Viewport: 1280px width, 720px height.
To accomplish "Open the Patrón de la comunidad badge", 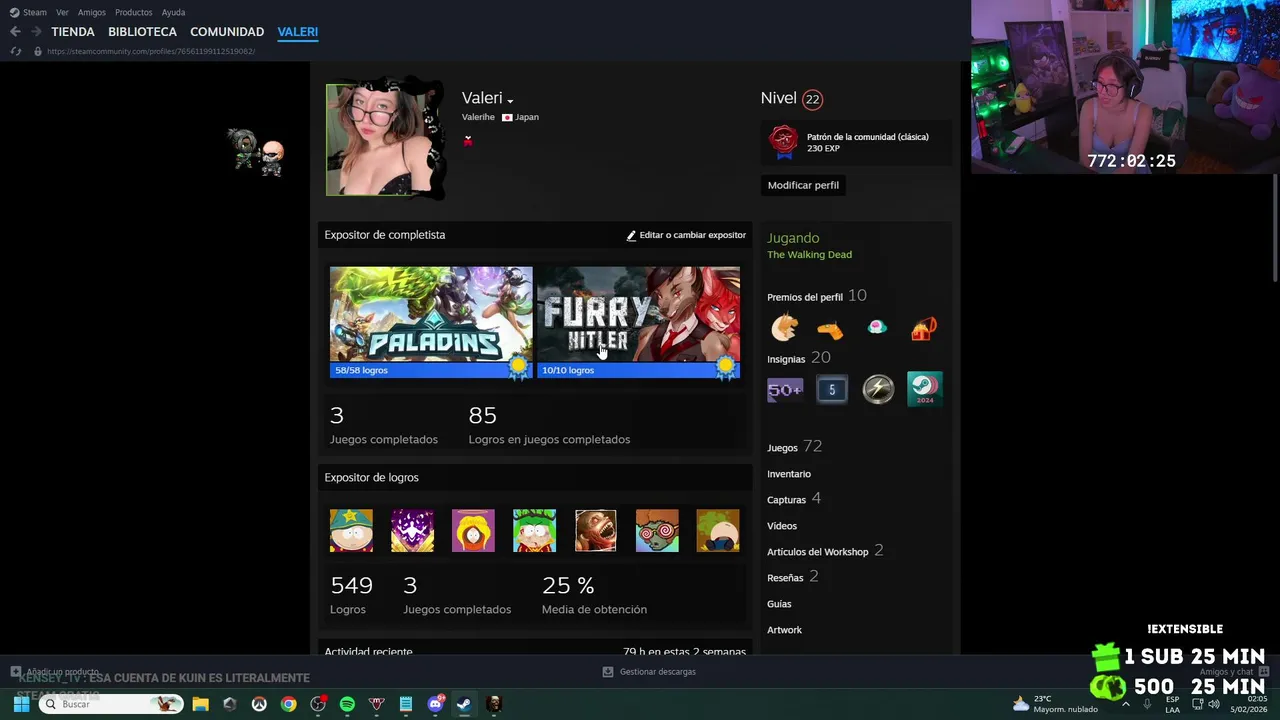I will pos(856,142).
